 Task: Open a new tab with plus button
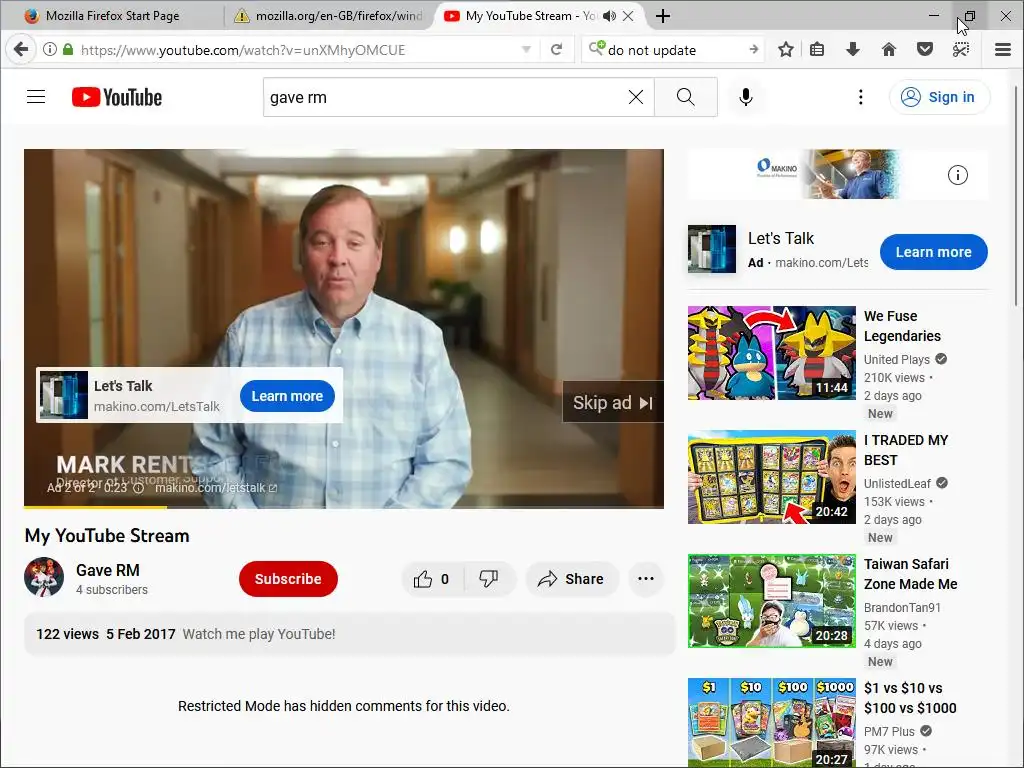663,16
